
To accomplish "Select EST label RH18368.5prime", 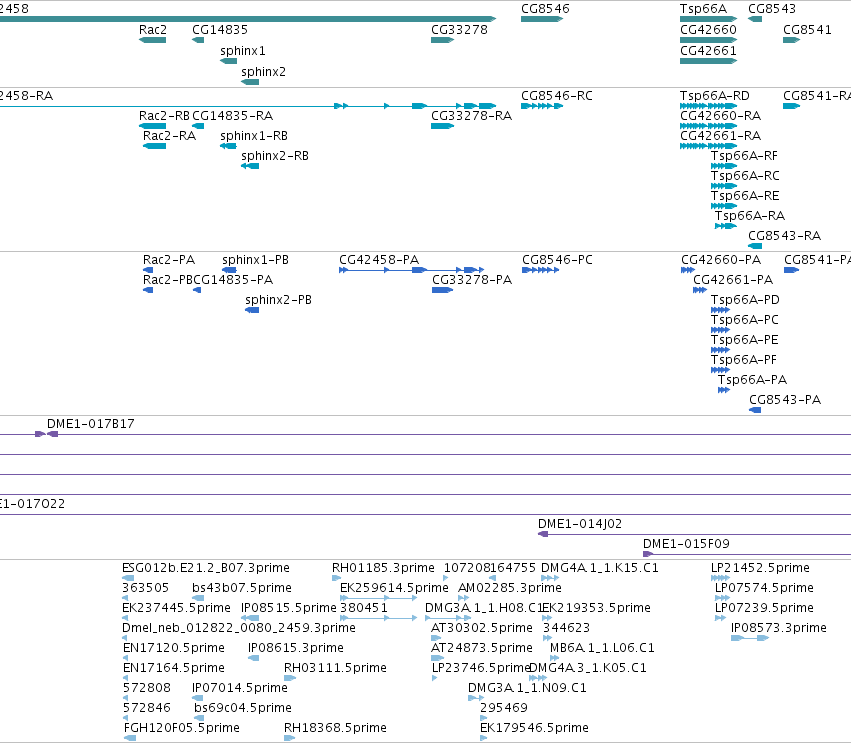I will (x=335, y=728).
